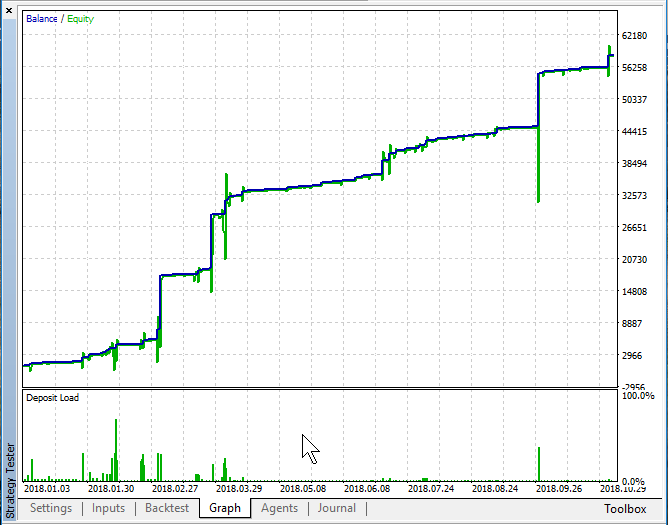Click the Deposit Load label
The image size is (668, 525).
[x=52, y=398]
